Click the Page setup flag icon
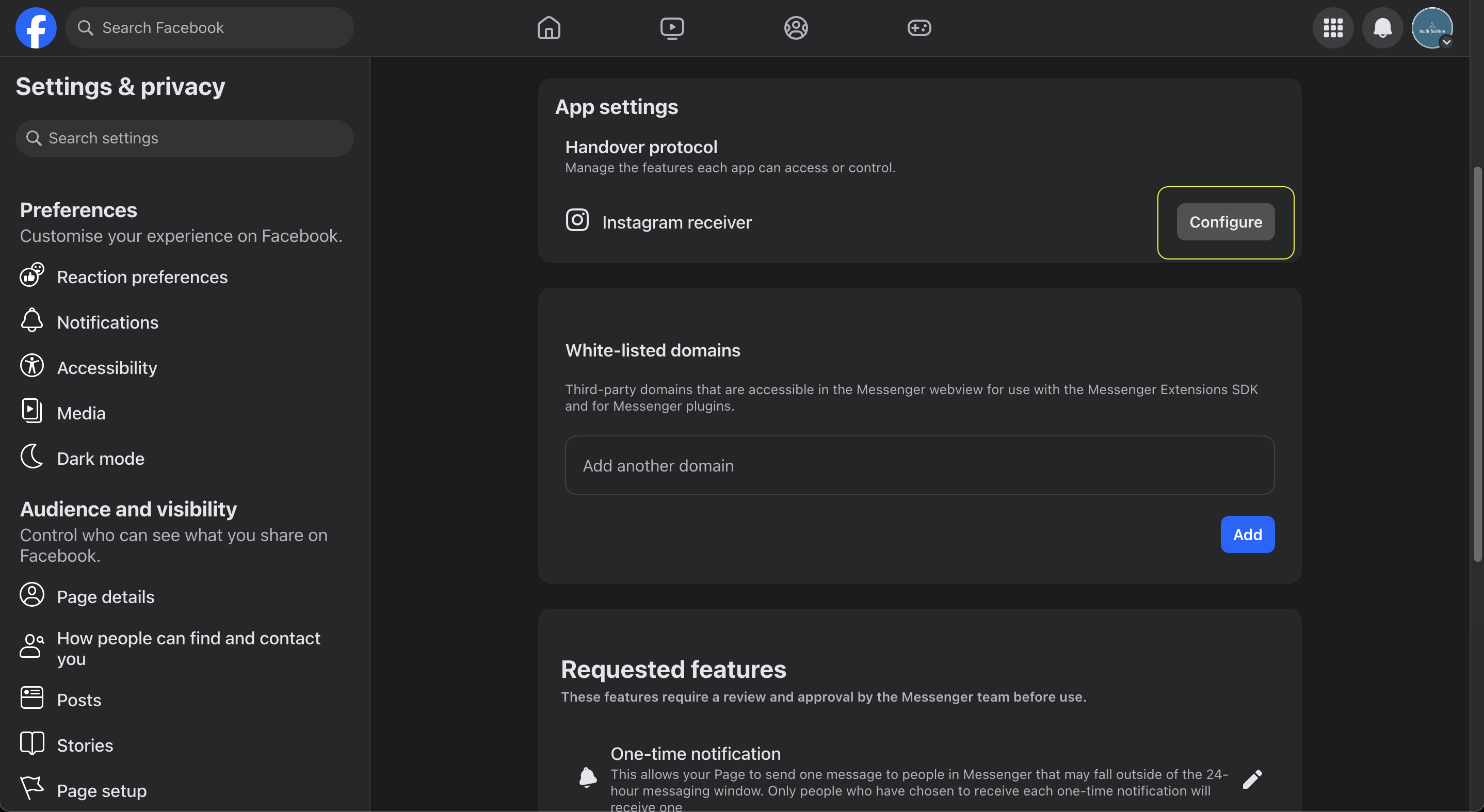Screen dimensions: 1484x812 (31, 788)
